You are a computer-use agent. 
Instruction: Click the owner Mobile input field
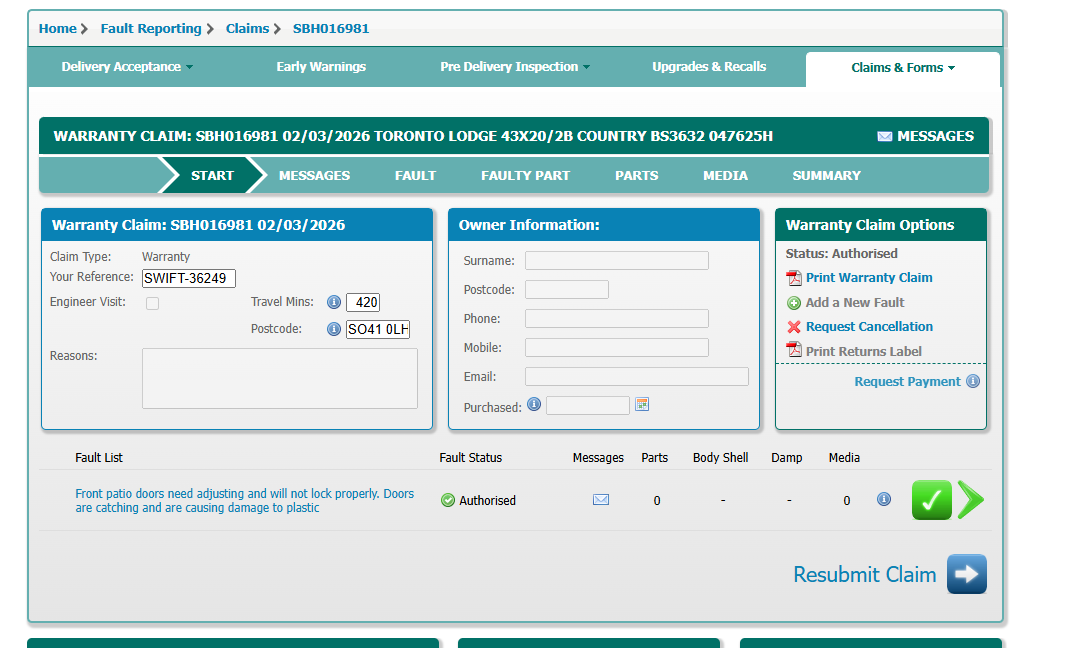pyautogui.click(x=616, y=348)
